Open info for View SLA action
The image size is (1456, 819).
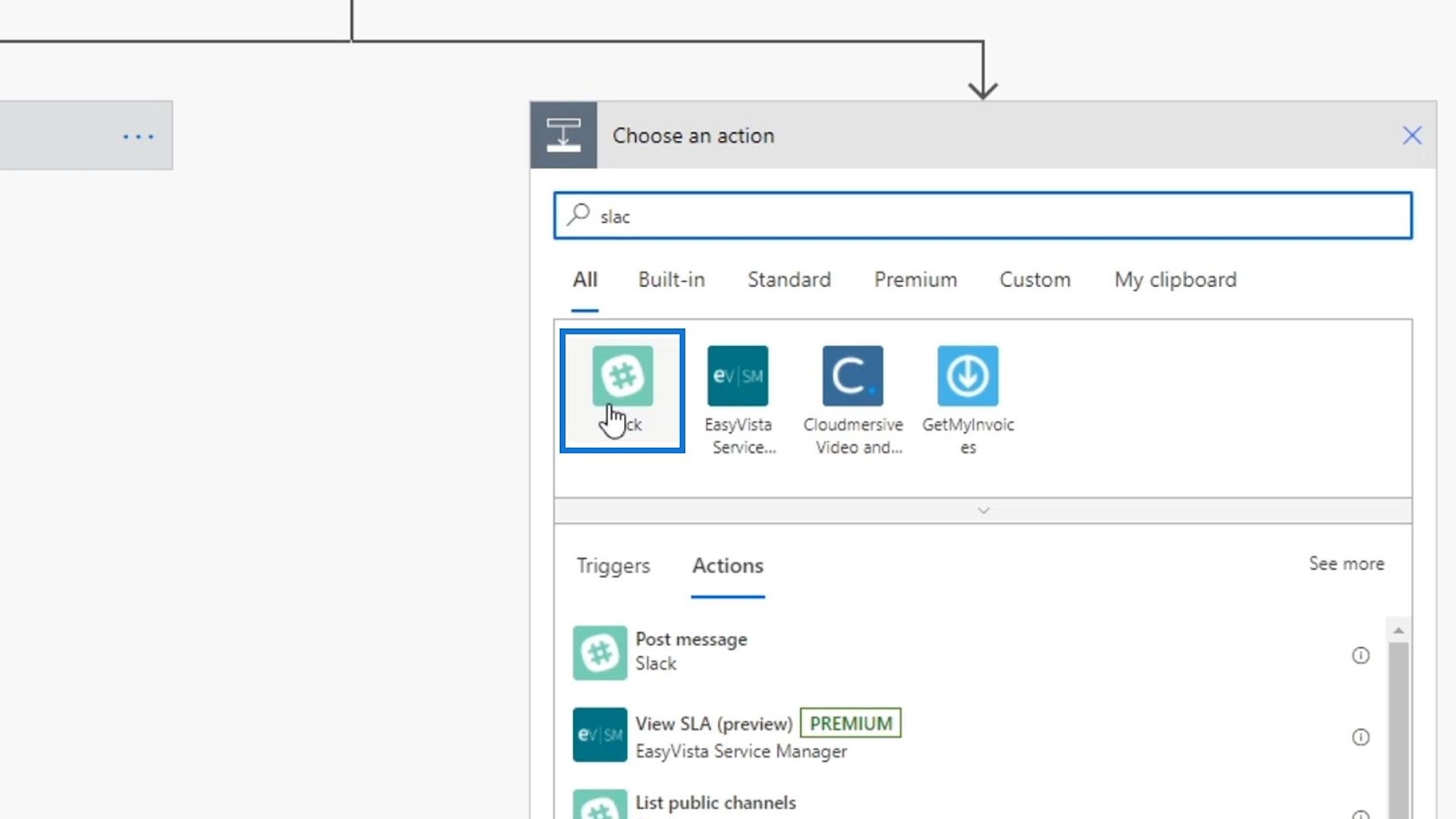click(1360, 737)
